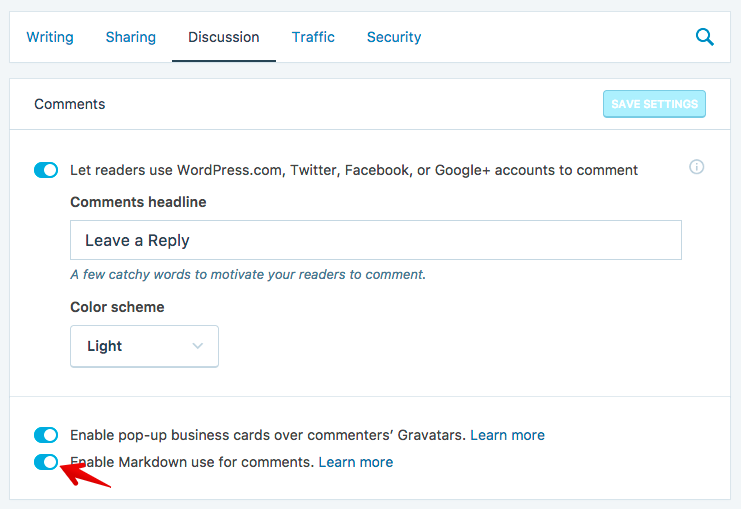Click the Enable Markdown use for comments label
The width and height of the screenshot is (741, 509).
[x=192, y=462]
